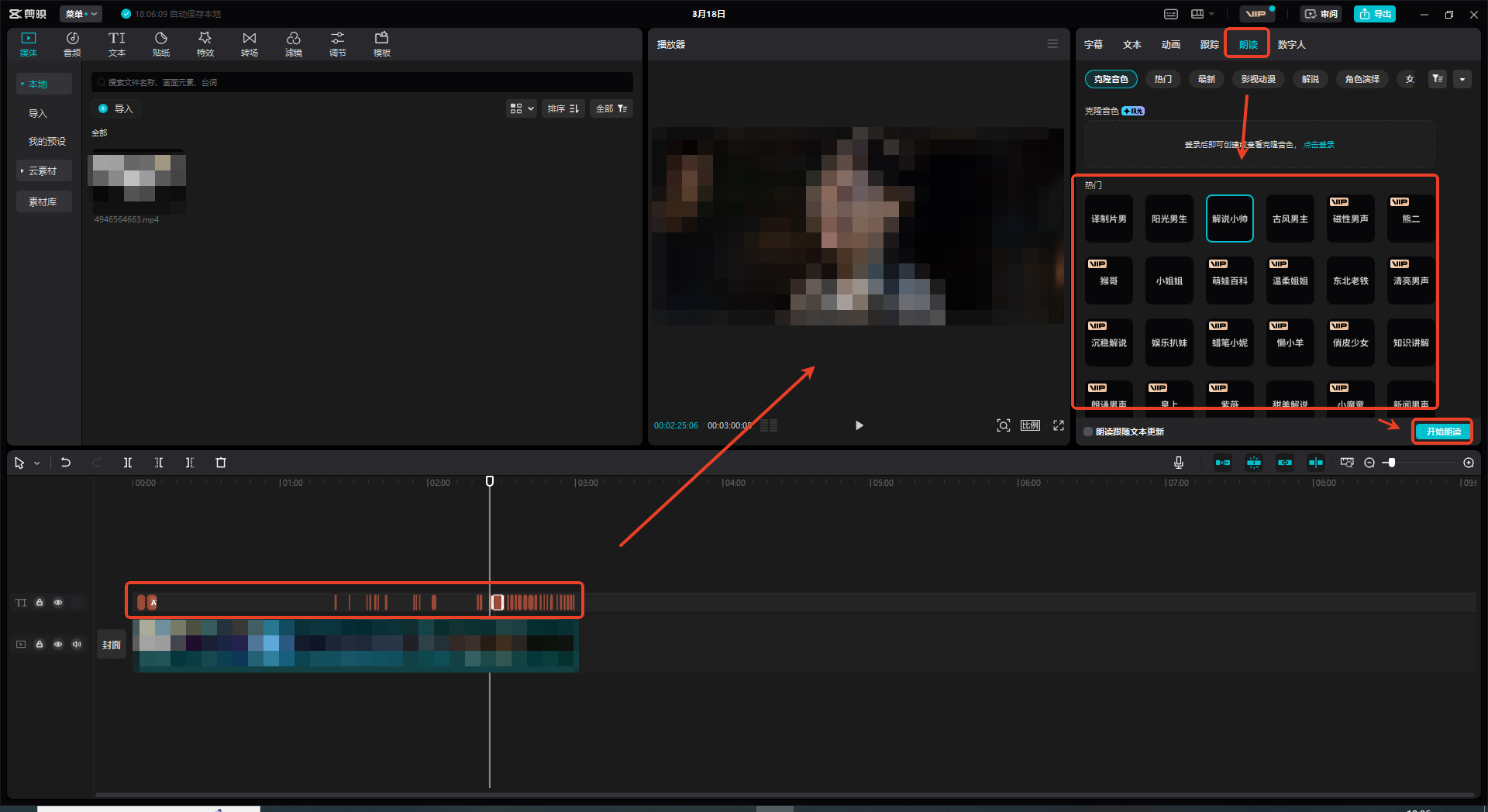Click the 开始朗读 button
This screenshot has width=1488, height=812.
point(1443,432)
